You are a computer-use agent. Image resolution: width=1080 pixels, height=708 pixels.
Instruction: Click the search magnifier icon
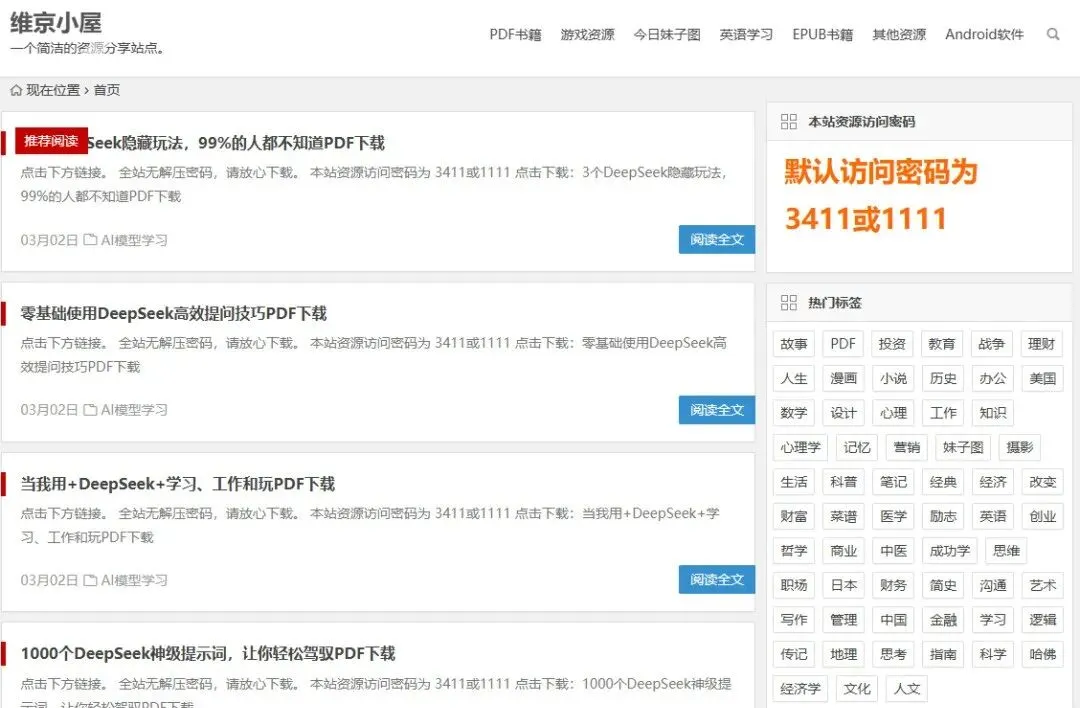click(1052, 34)
